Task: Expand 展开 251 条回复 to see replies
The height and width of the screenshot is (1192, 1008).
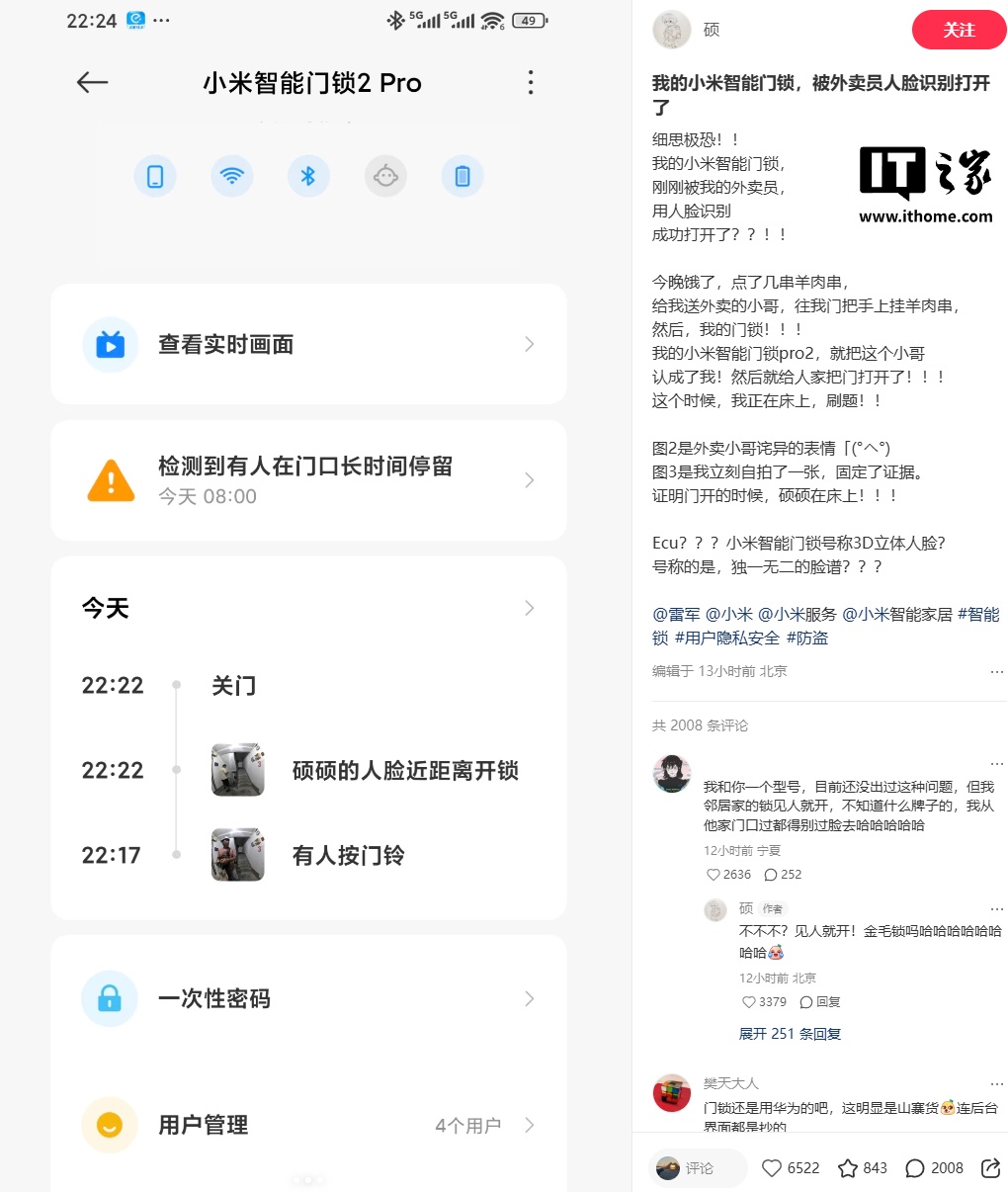Action: [789, 1033]
